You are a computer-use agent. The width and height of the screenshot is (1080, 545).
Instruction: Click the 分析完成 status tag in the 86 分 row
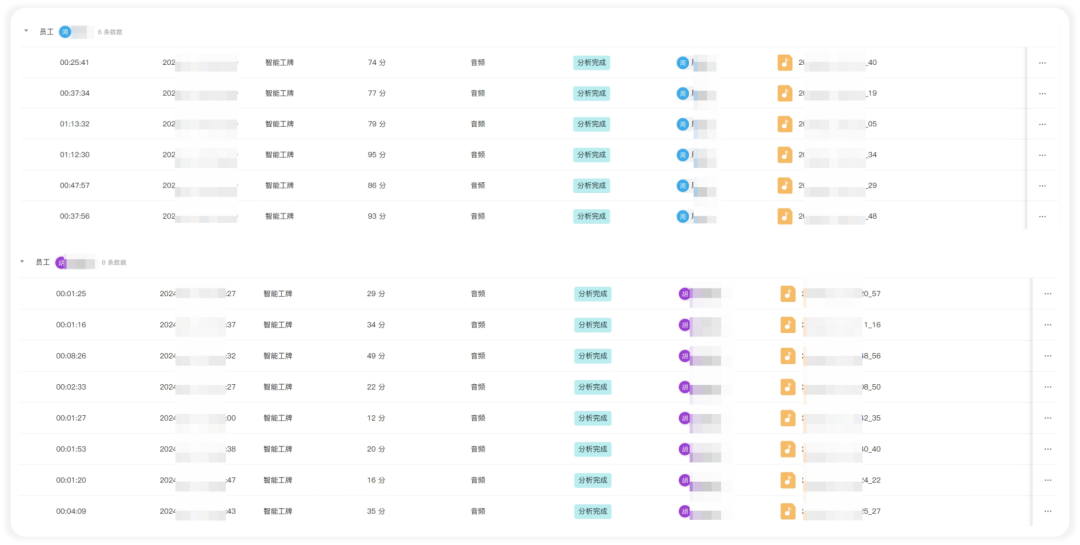592,185
